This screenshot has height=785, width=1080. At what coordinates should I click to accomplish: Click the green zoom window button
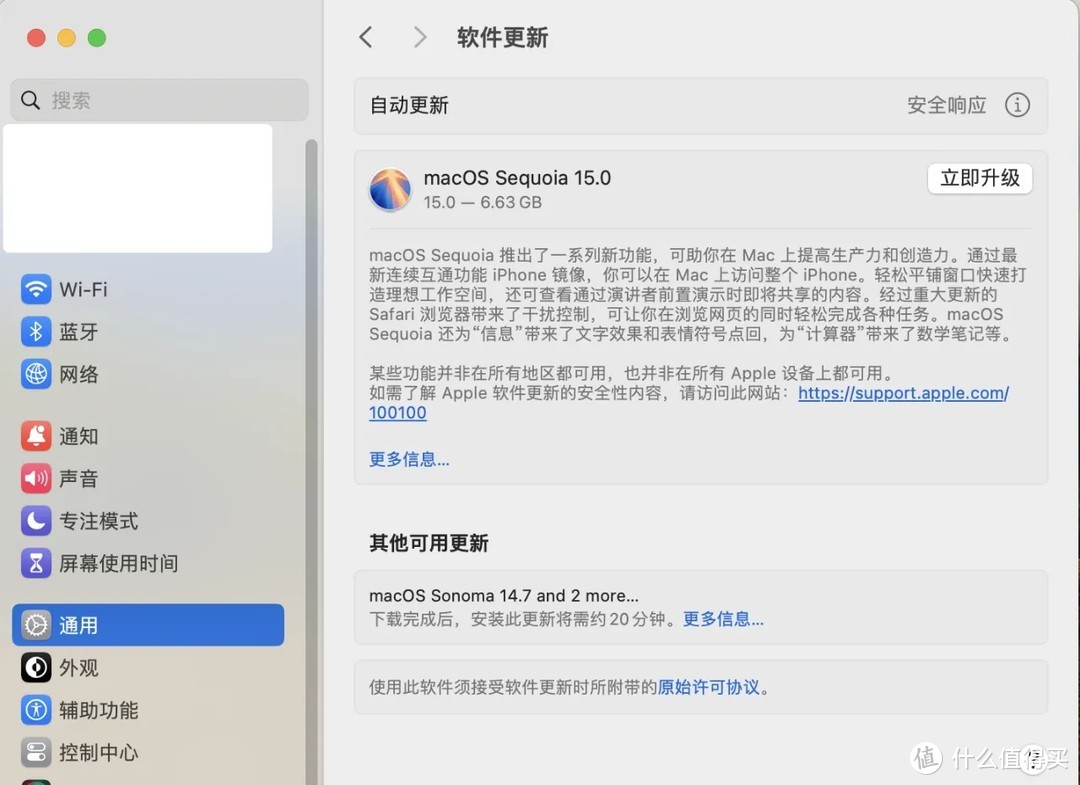click(x=96, y=38)
